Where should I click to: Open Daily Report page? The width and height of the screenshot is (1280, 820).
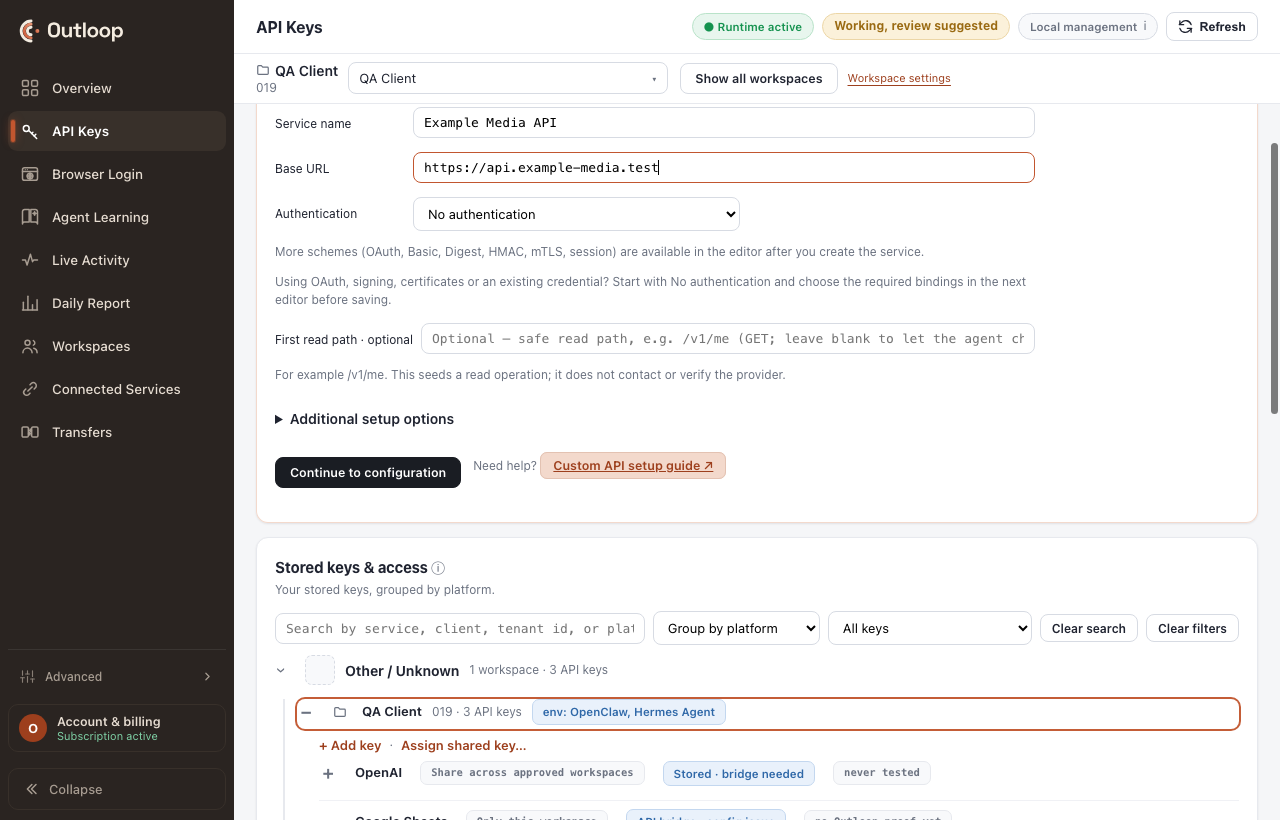(x=117, y=303)
